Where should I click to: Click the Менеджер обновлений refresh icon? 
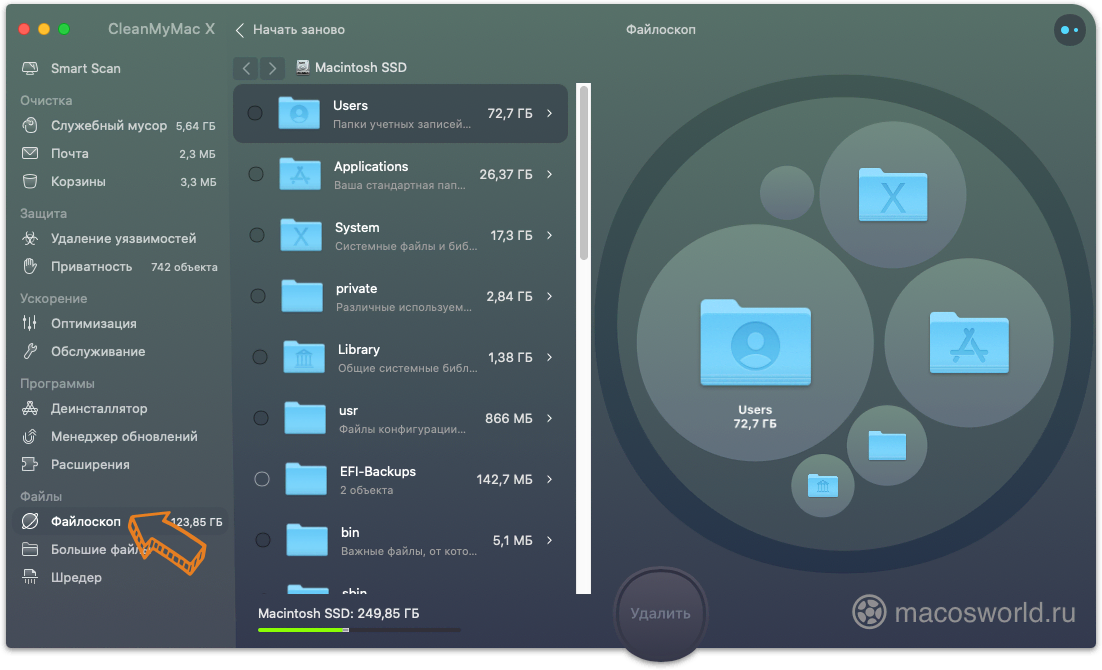tap(30, 437)
